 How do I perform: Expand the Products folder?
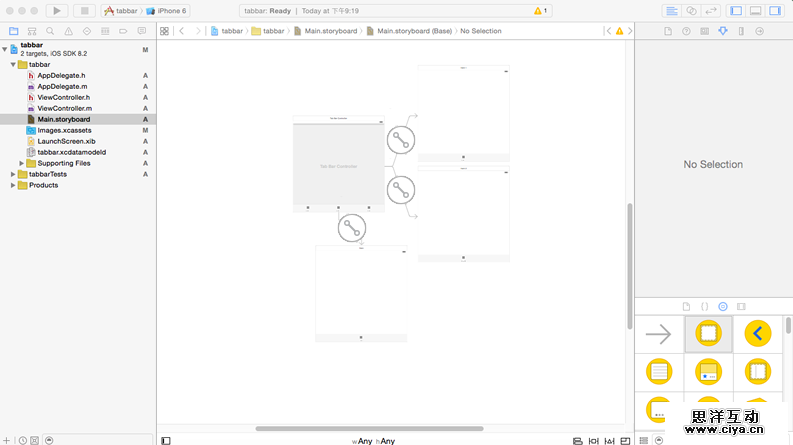pyautogui.click(x=13, y=185)
